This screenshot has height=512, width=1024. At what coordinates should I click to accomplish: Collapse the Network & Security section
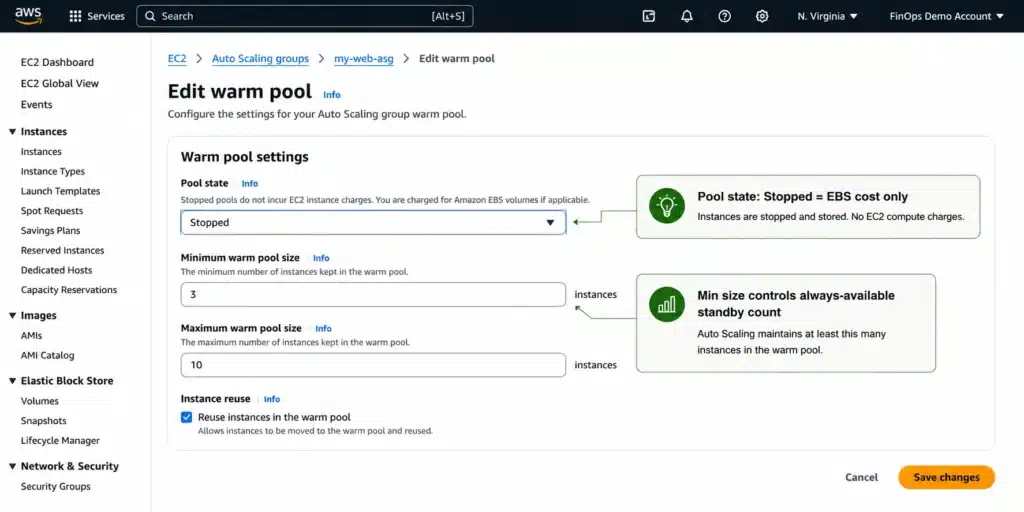(12, 466)
